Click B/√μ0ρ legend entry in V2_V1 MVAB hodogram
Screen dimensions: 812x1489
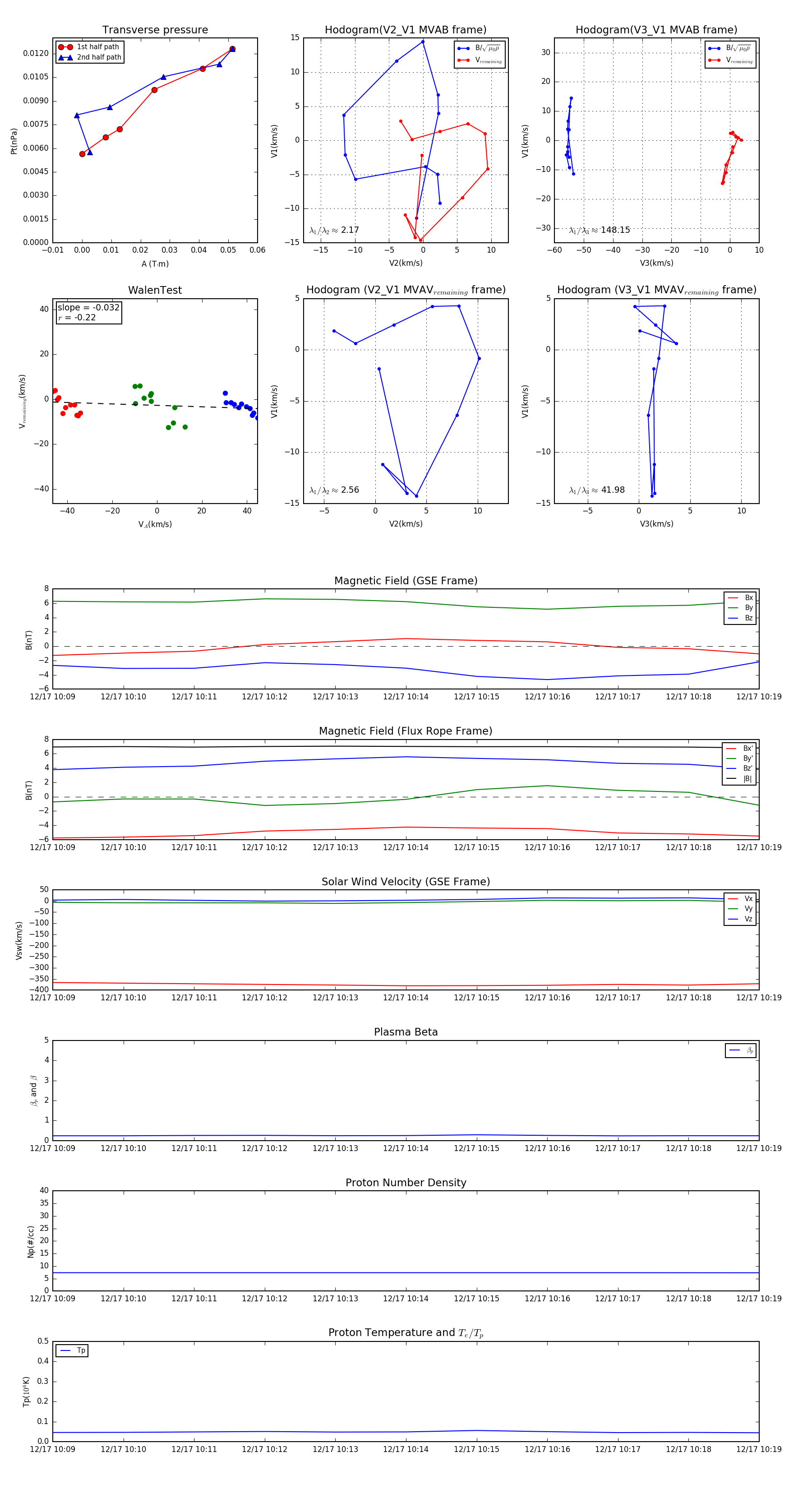click(x=479, y=49)
